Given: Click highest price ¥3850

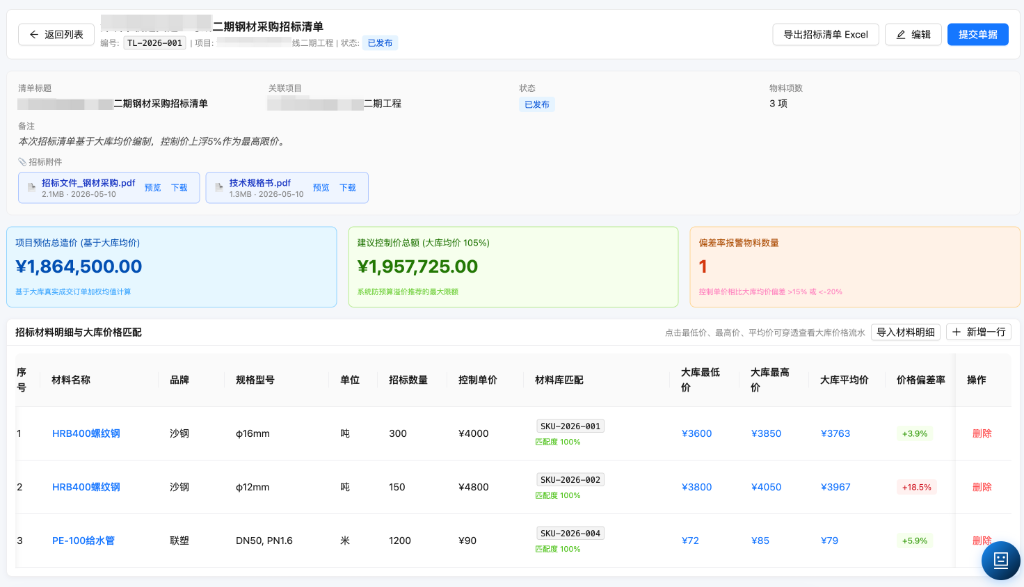Looking at the screenshot, I should 766,434.
